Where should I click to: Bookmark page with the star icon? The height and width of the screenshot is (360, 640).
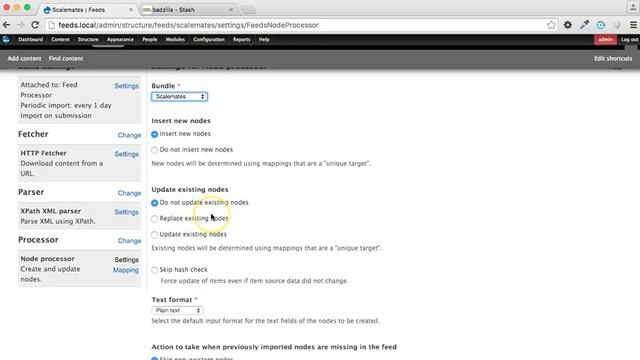click(x=551, y=25)
